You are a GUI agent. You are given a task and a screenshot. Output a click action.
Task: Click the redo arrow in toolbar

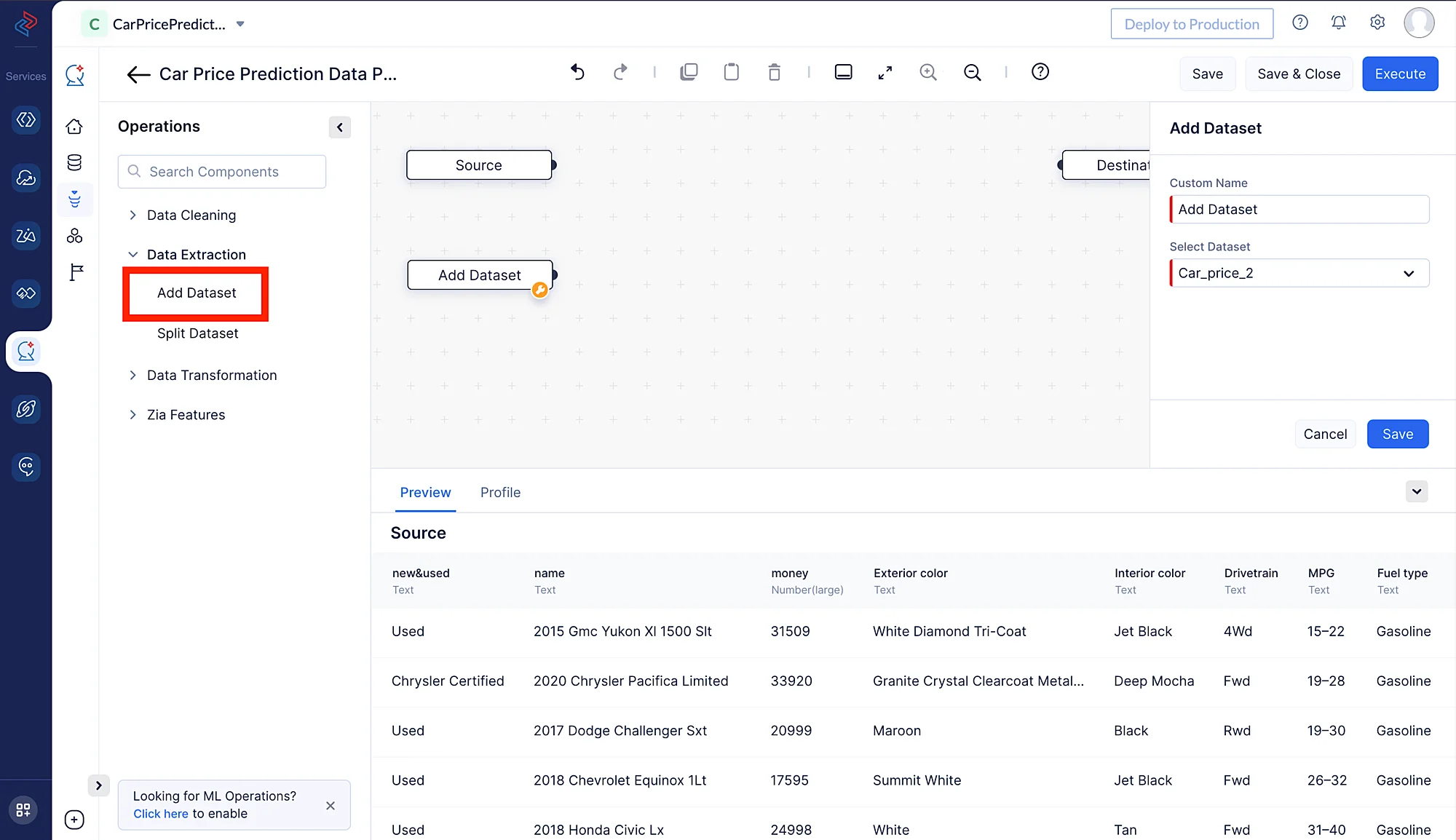click(x=620, y=72)
